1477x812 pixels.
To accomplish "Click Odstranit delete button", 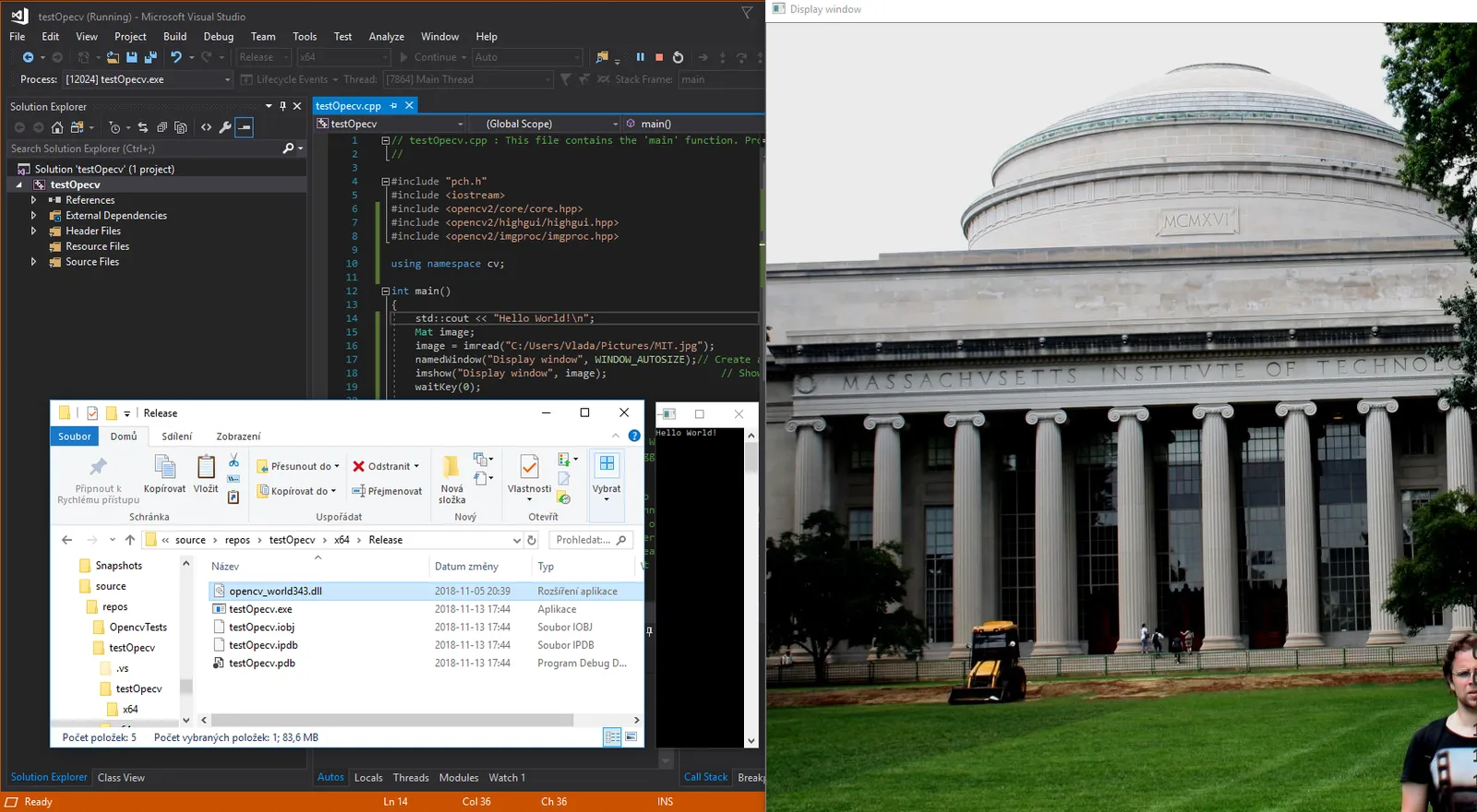I will tap(386, 466).
